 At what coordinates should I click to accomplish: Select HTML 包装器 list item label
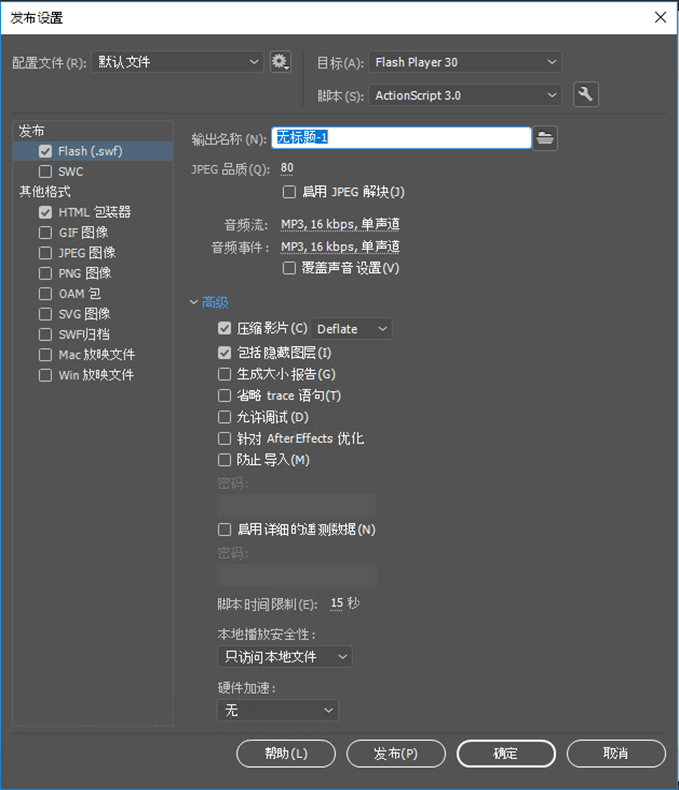95,212
